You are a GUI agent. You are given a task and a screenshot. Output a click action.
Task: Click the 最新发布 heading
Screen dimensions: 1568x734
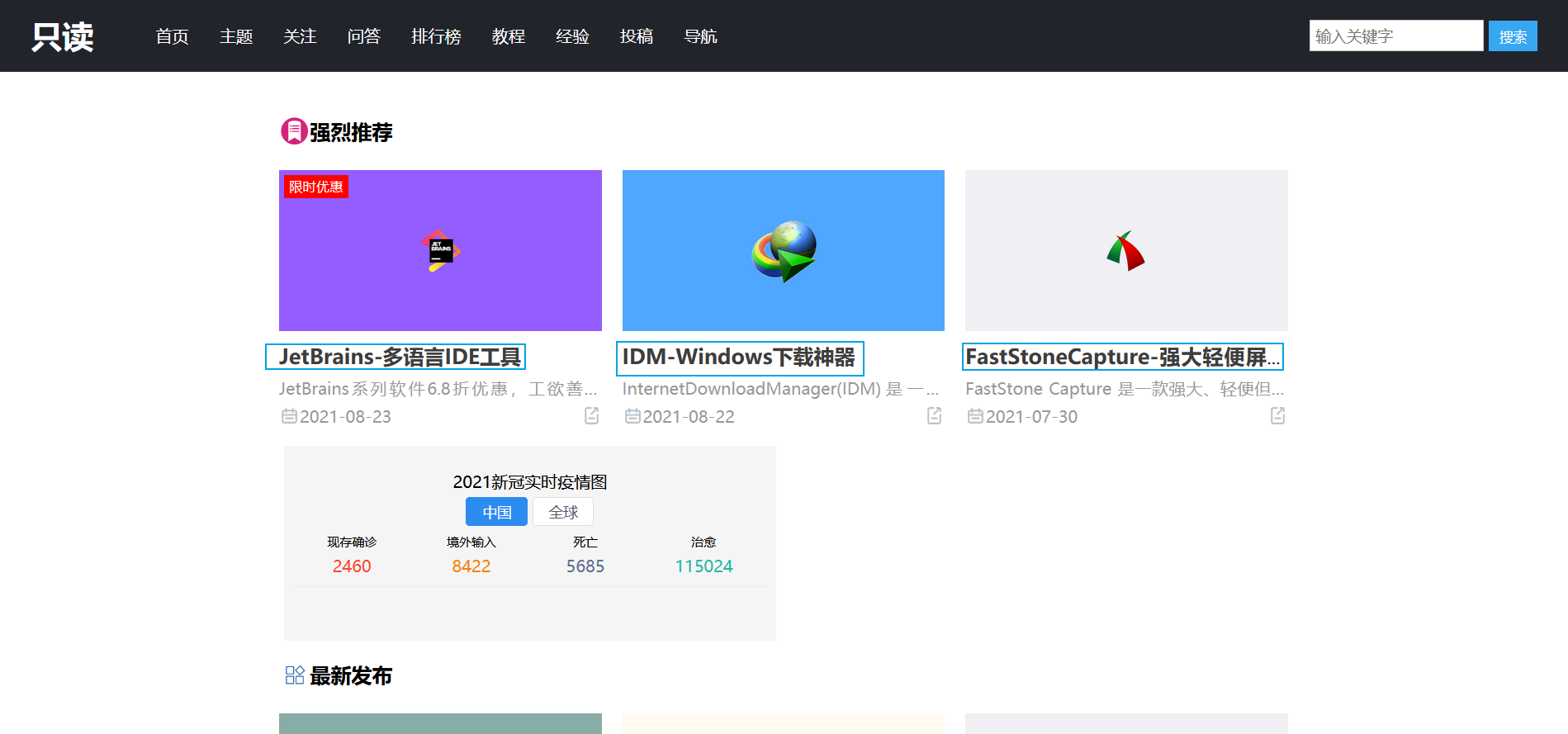point(351,676)
